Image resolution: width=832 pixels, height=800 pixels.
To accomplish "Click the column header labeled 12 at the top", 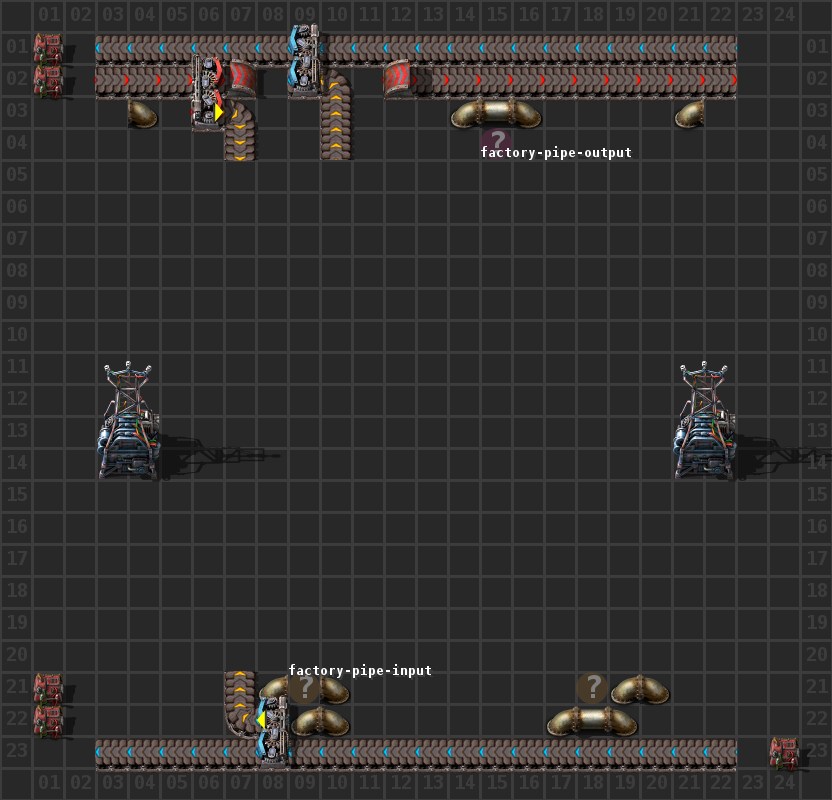I will (x=400, y=13).
